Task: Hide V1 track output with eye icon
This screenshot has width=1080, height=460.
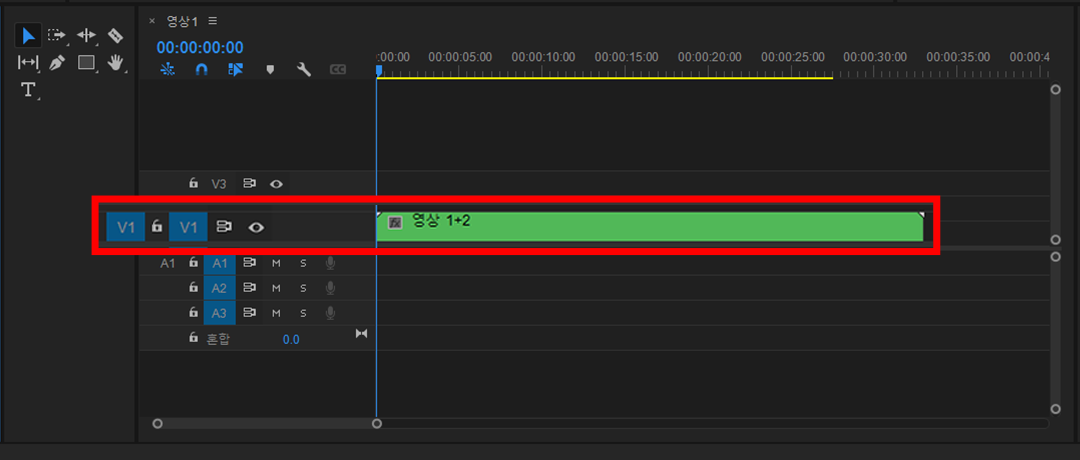Action: 257,227
